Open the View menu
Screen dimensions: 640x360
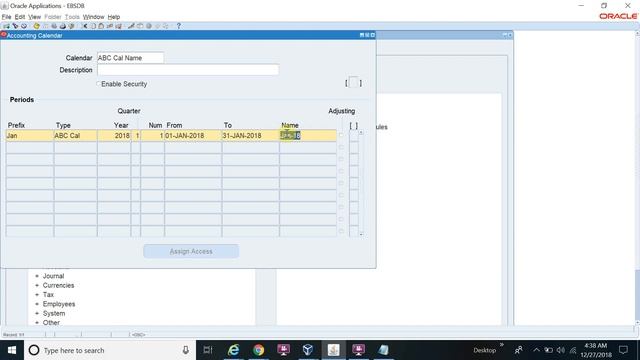(34, 17)
